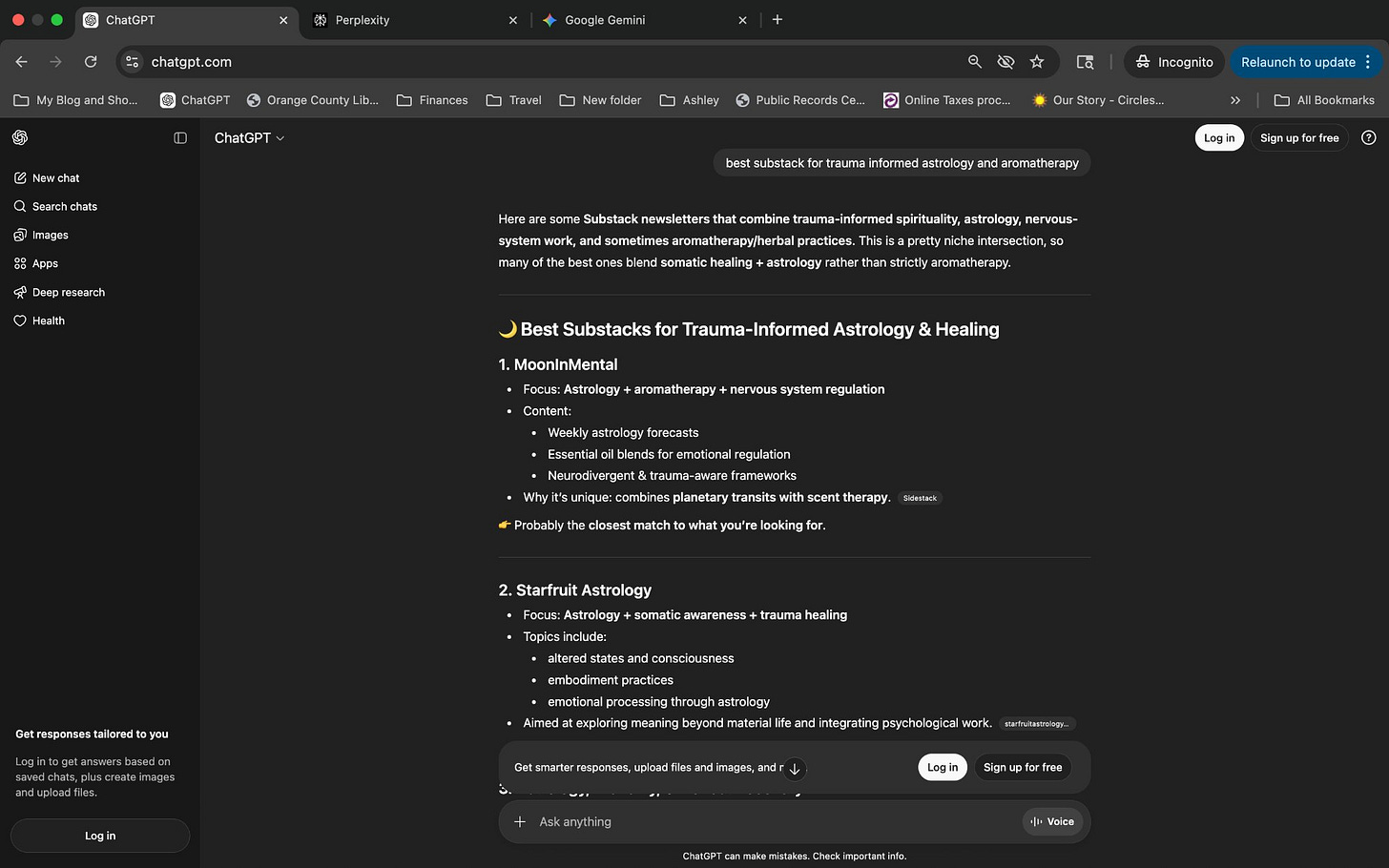Click Get responses tailored to you text
The height and width of the screenshot is (868, 1389).
[92, 734]
